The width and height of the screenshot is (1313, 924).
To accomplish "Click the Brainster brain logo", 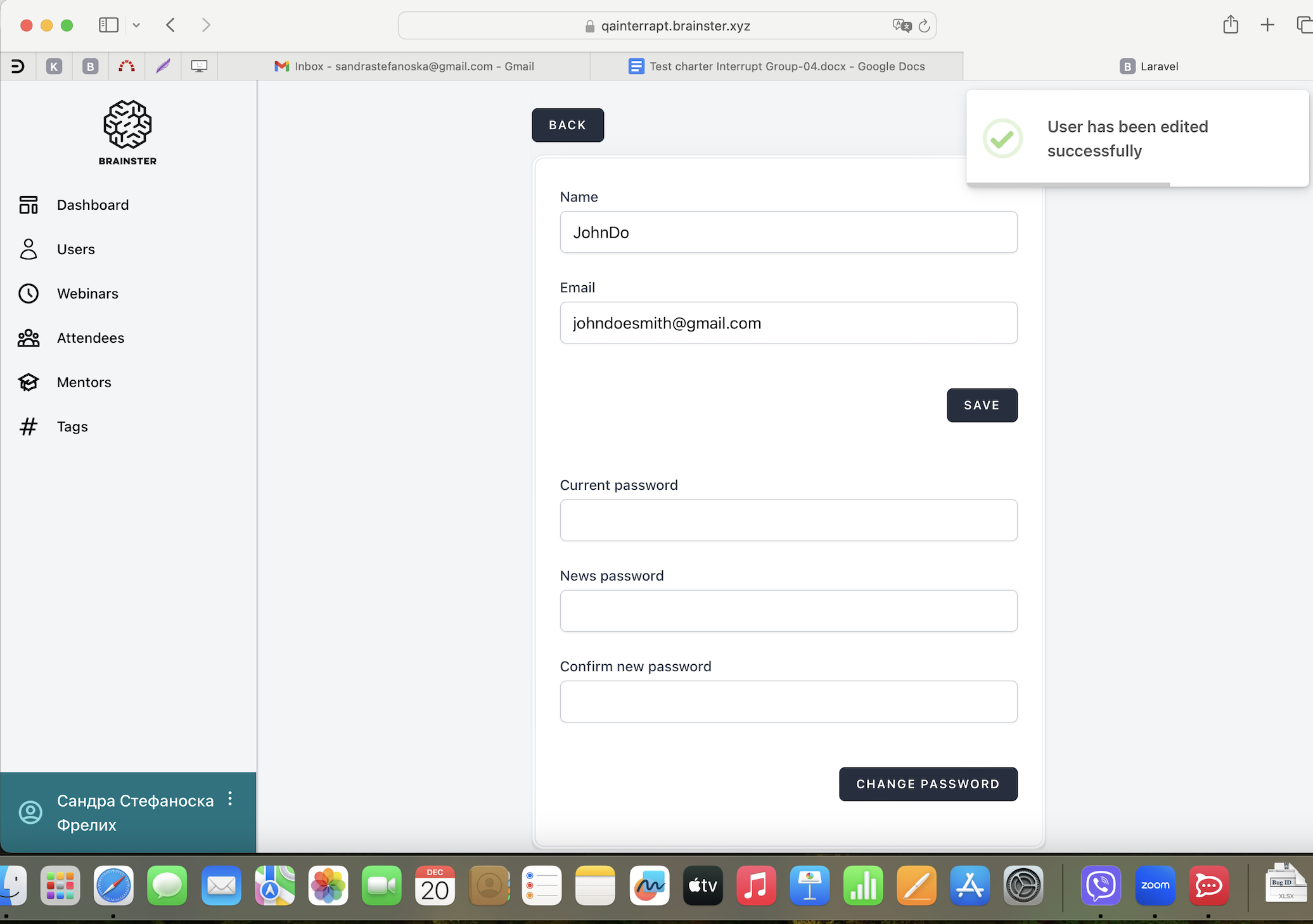I will point(127,125).
